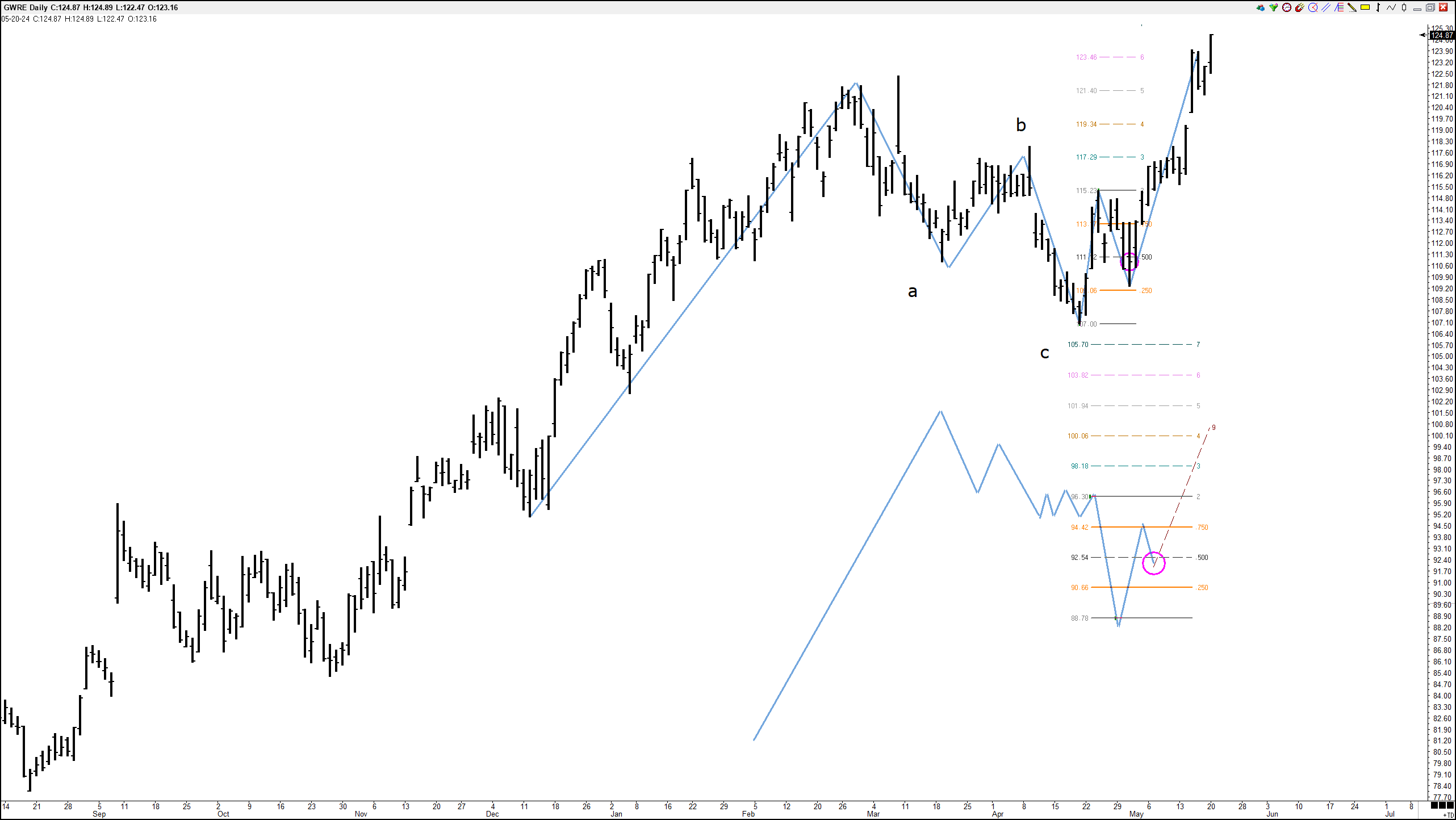
Task: Click the colored shapes objects icon
Action: [x=1260, y=7]
